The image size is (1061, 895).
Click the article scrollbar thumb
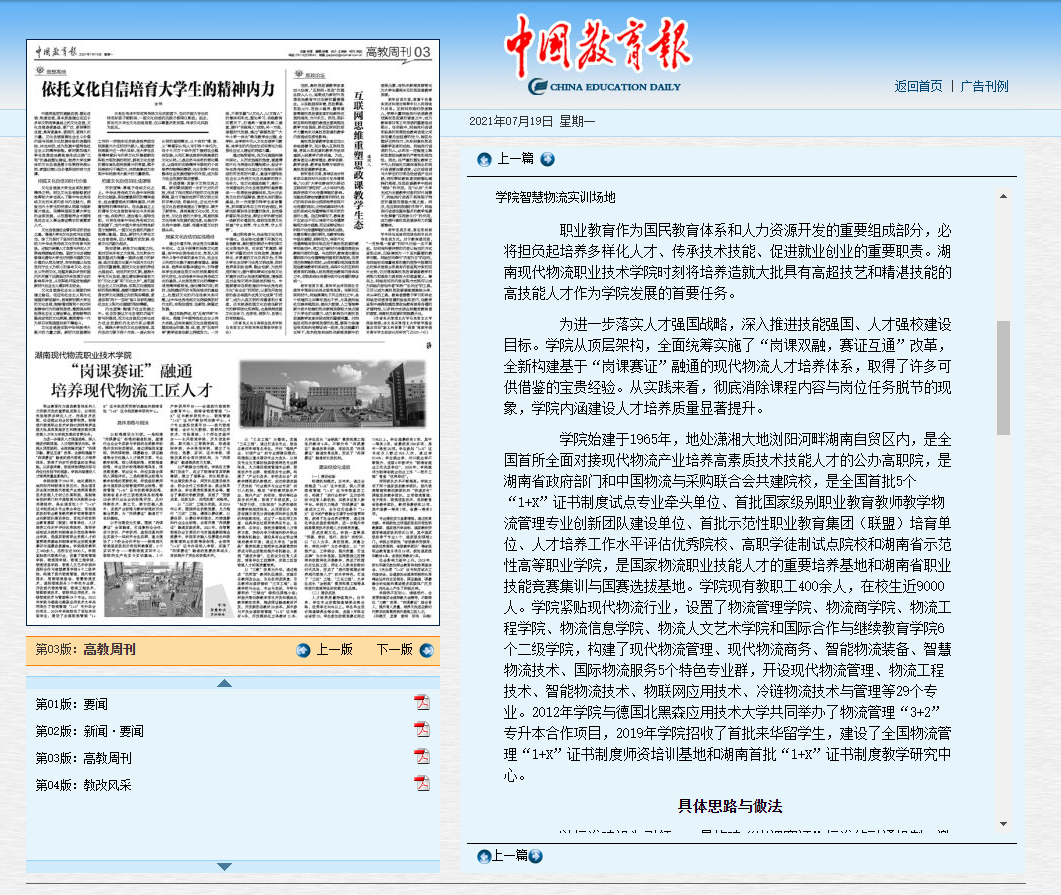[x=1003, y=377]
